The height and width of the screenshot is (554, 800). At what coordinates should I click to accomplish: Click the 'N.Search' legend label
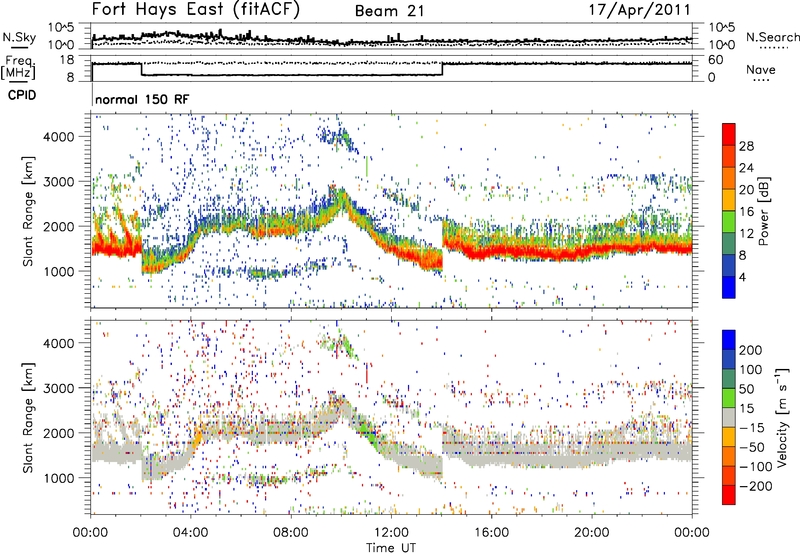click(772, 37)
